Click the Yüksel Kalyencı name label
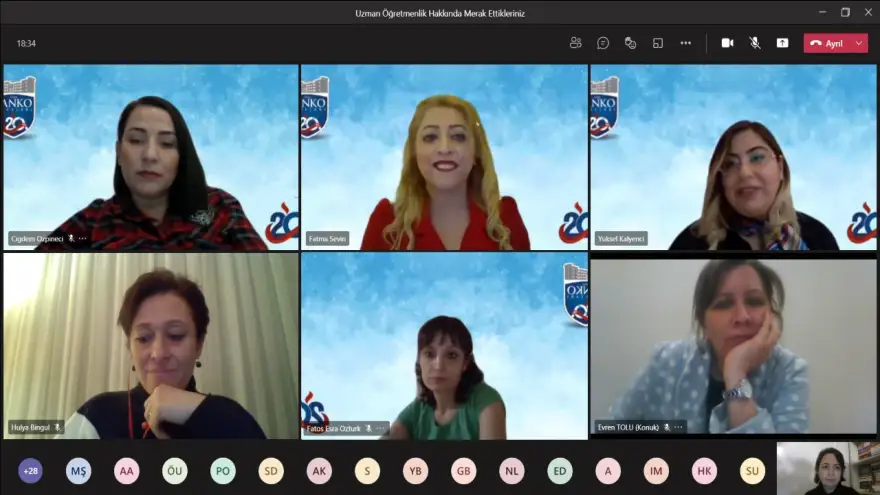 tap(621, 239)
